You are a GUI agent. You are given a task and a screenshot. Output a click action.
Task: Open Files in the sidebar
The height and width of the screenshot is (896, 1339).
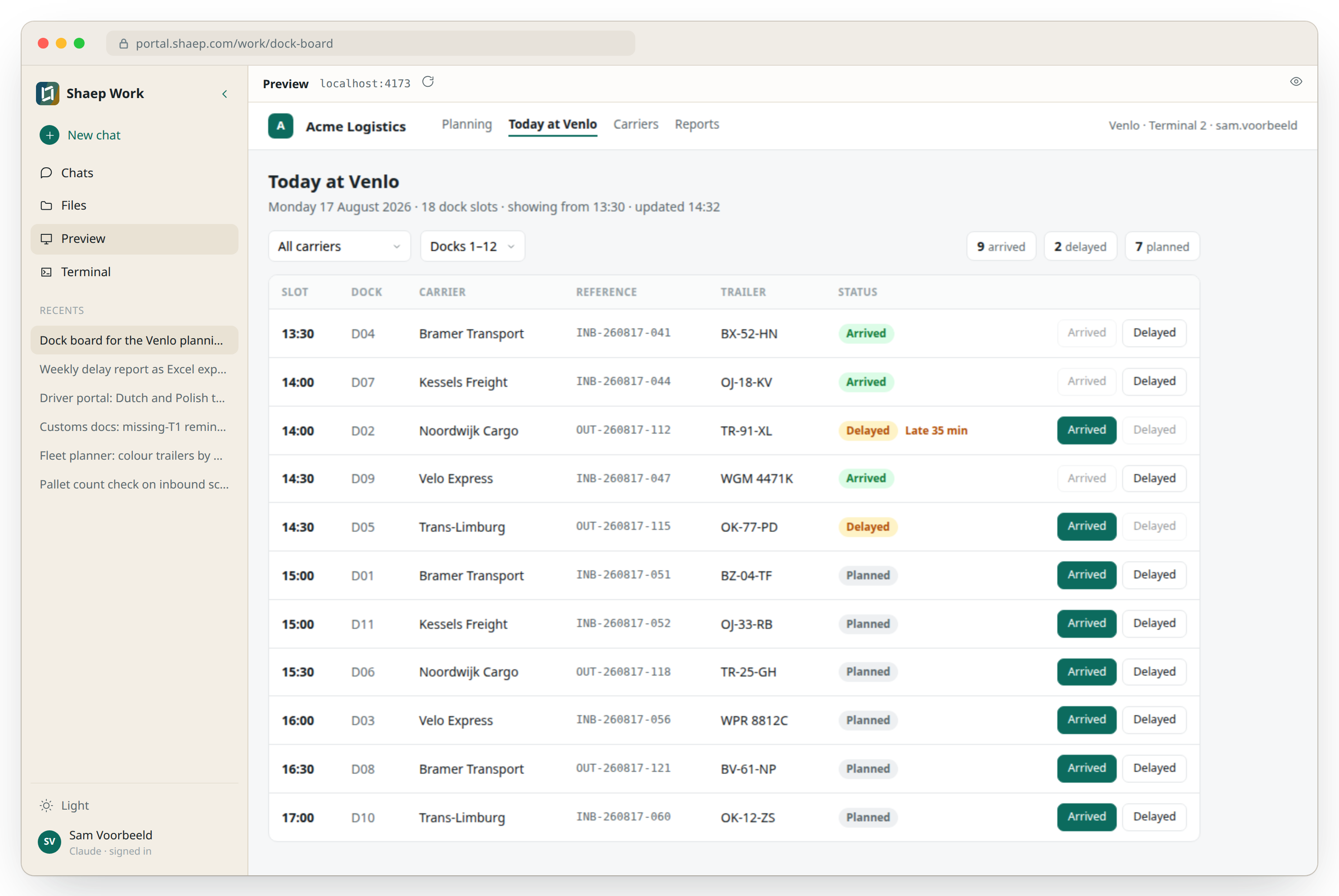pos(134,205)
